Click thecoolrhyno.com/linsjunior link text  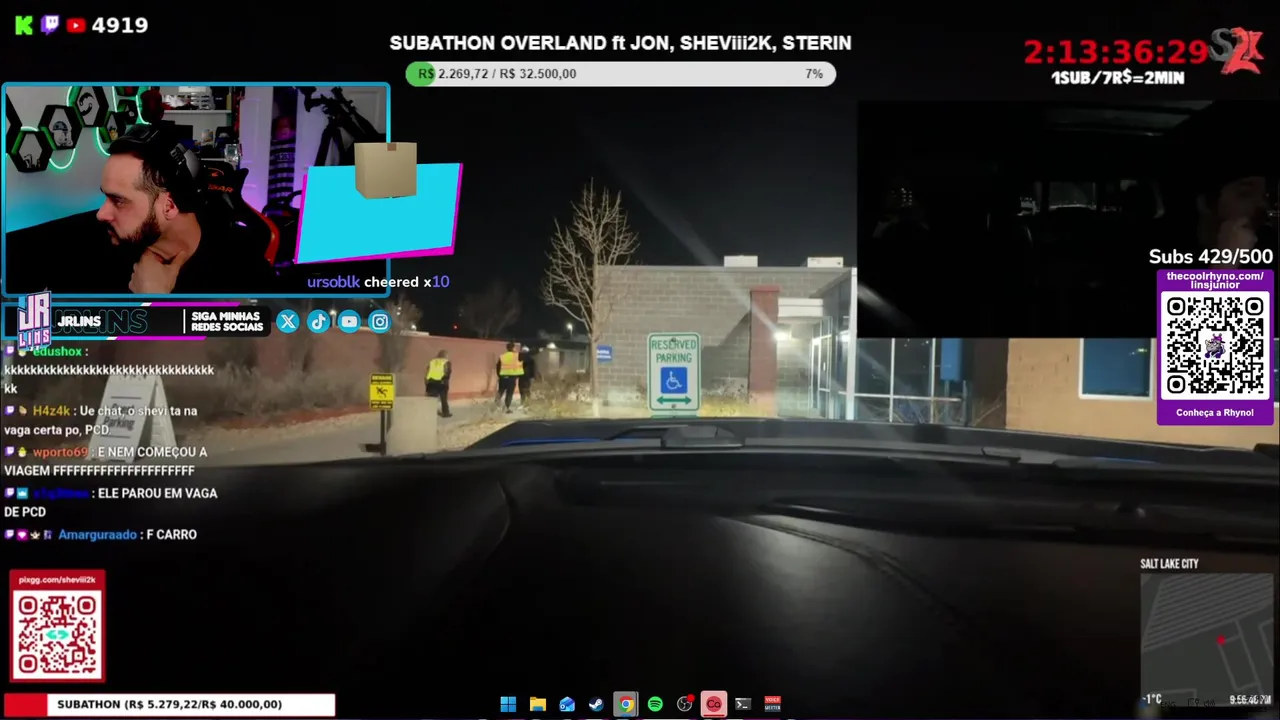[1215, 280]
